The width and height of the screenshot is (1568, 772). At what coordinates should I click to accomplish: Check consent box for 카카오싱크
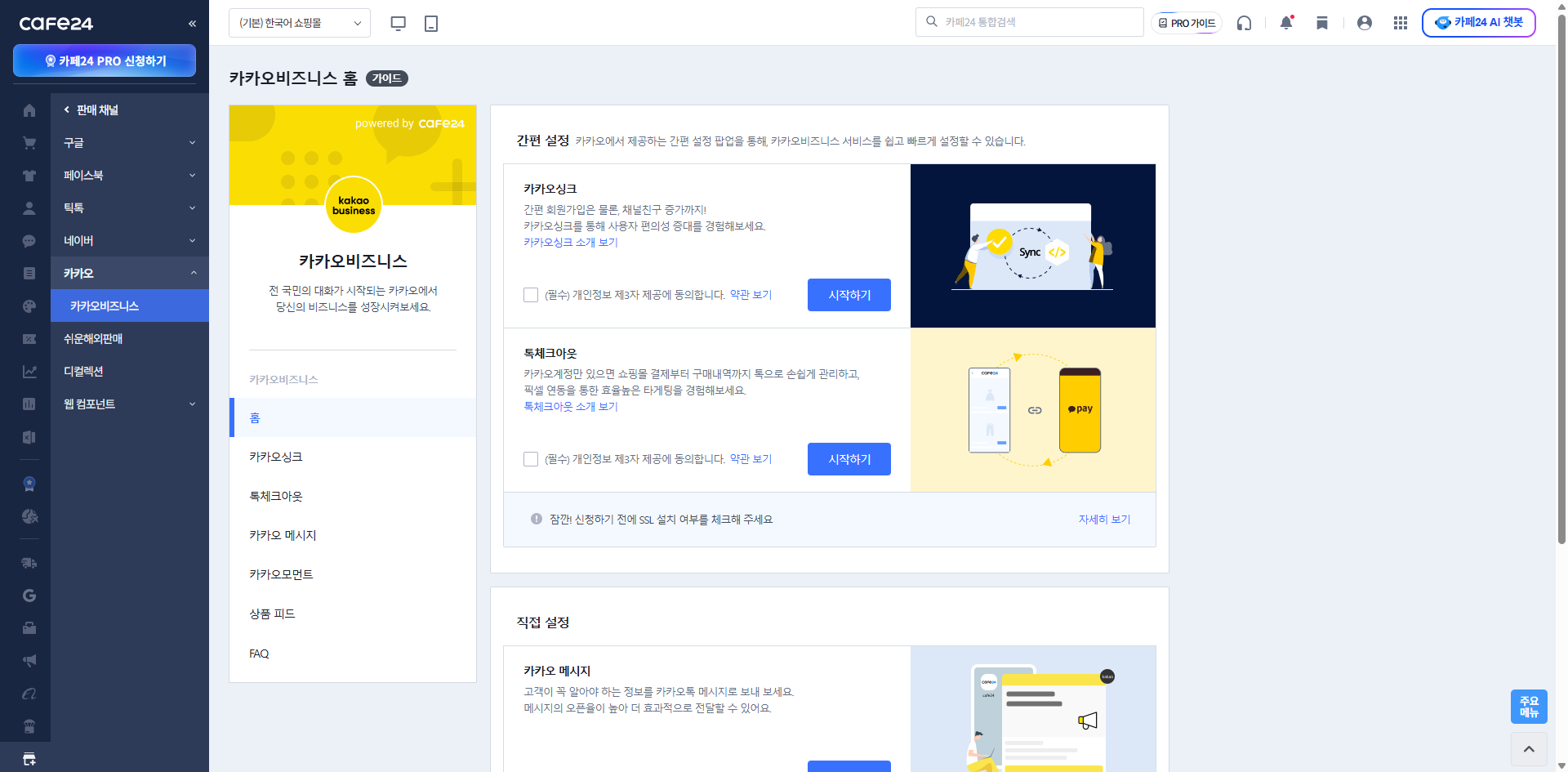pos(531,295)
